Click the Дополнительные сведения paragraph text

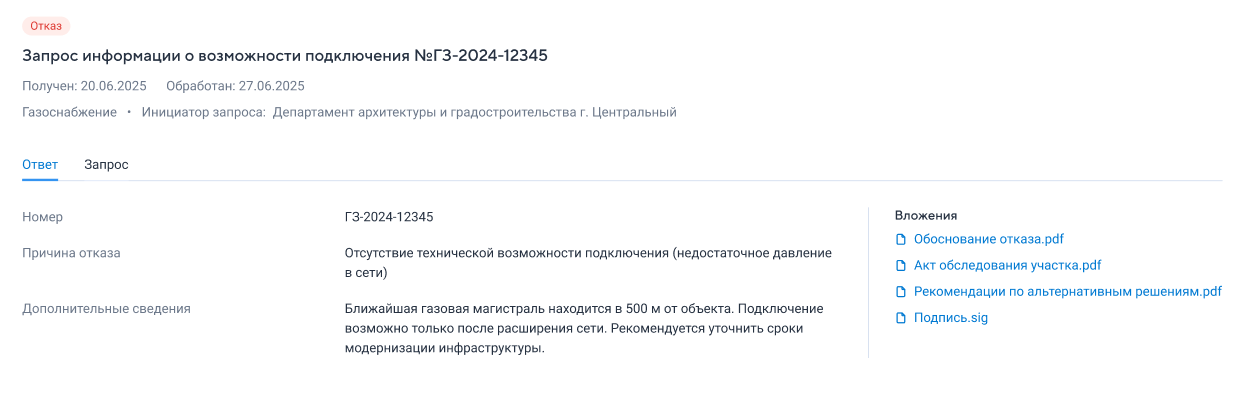(584, 328)
